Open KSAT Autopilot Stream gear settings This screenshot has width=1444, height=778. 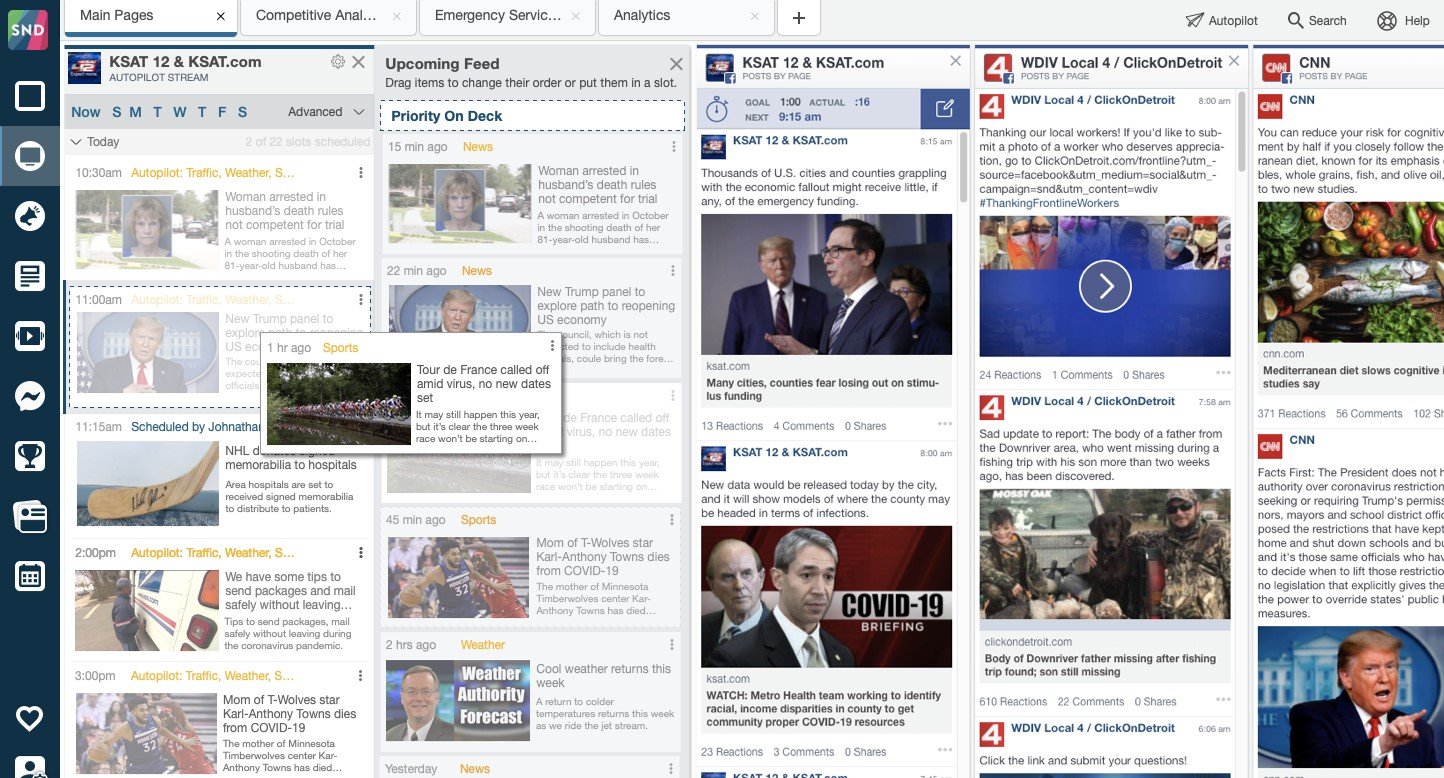[338, 62]
